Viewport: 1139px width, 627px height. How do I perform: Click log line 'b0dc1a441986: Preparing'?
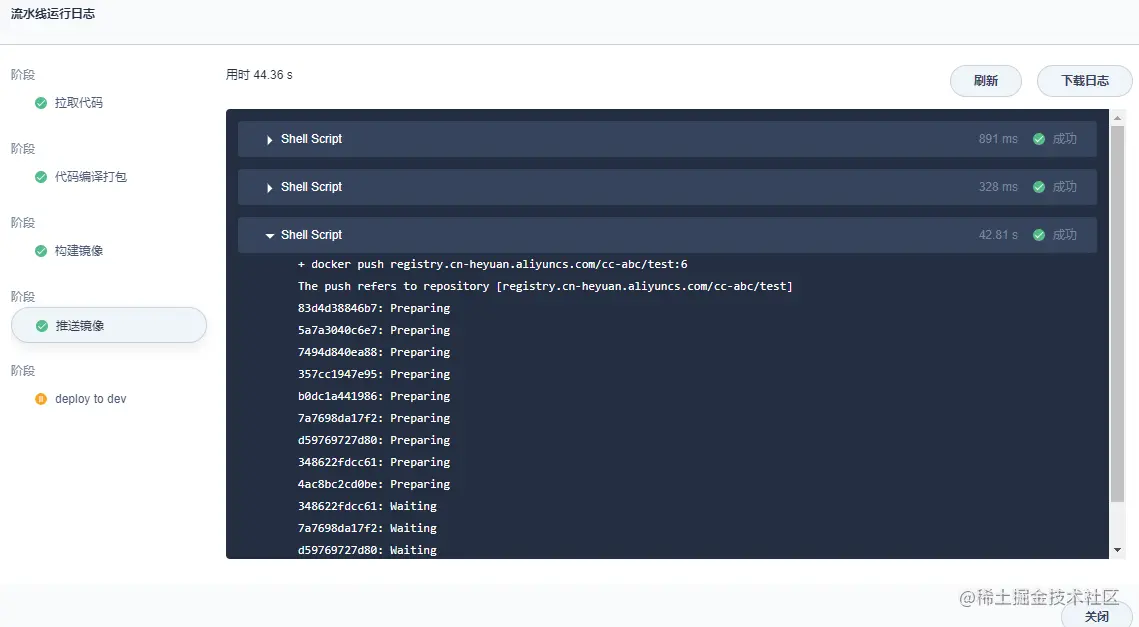(x=374, y=396)
